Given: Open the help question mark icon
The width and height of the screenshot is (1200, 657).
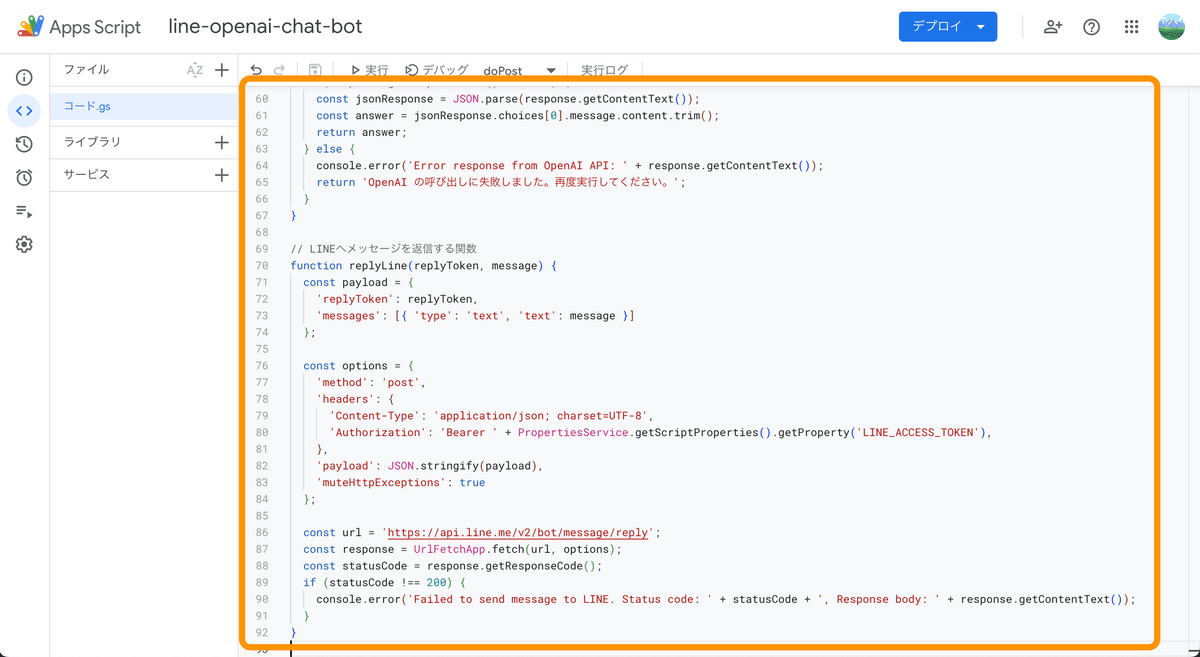Looking at the screenshot, I should [1092, 27].
